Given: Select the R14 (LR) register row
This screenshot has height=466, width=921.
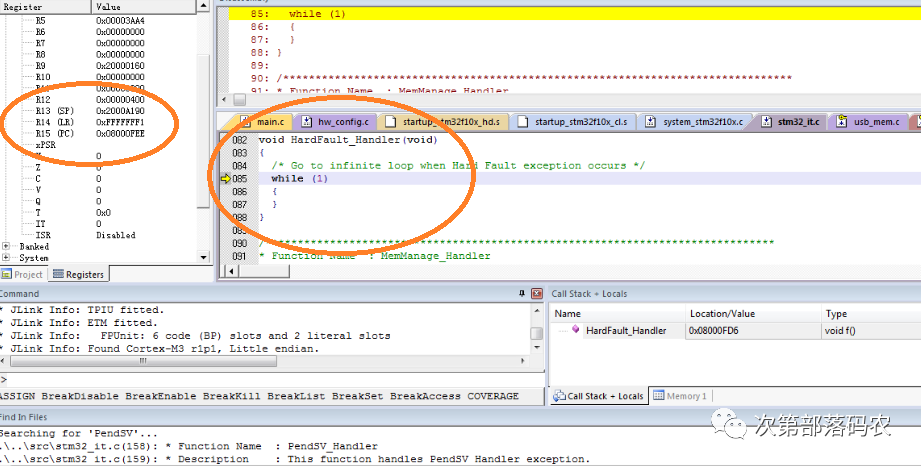Looking at the screenshot, I should coord(99,122).
